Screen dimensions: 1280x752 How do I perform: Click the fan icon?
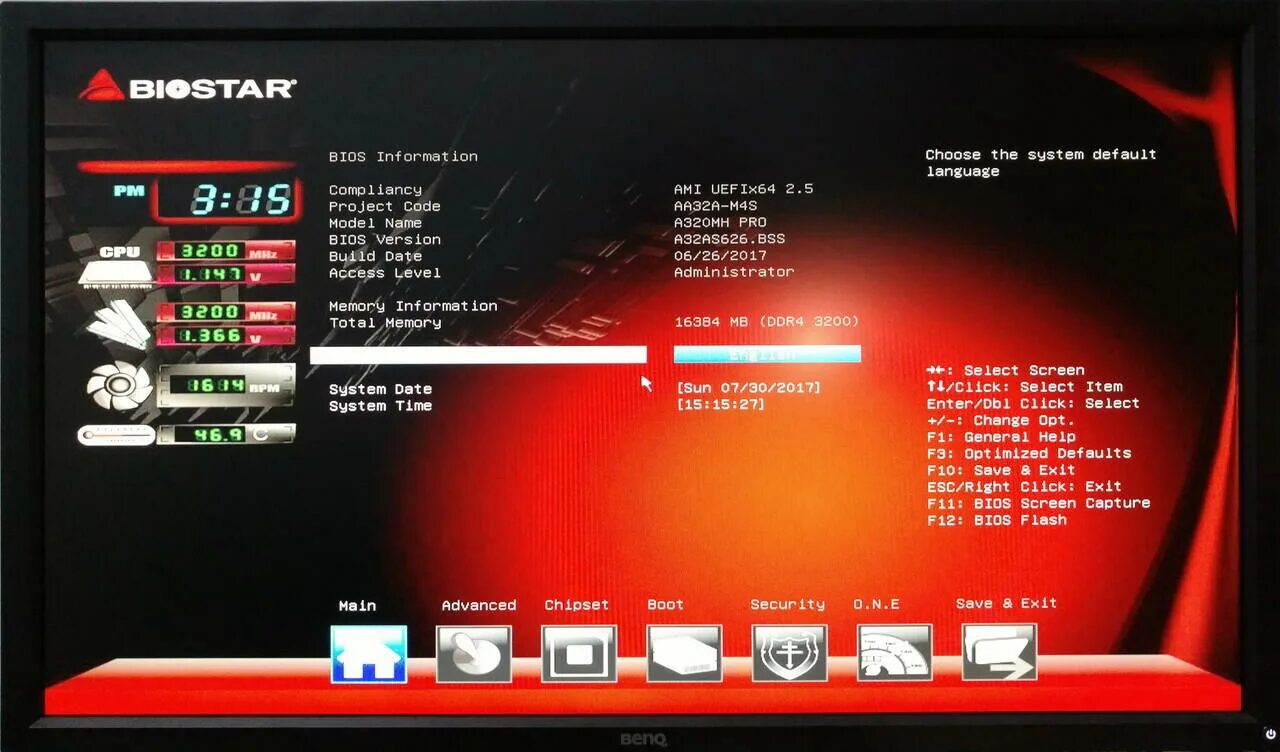120,385
